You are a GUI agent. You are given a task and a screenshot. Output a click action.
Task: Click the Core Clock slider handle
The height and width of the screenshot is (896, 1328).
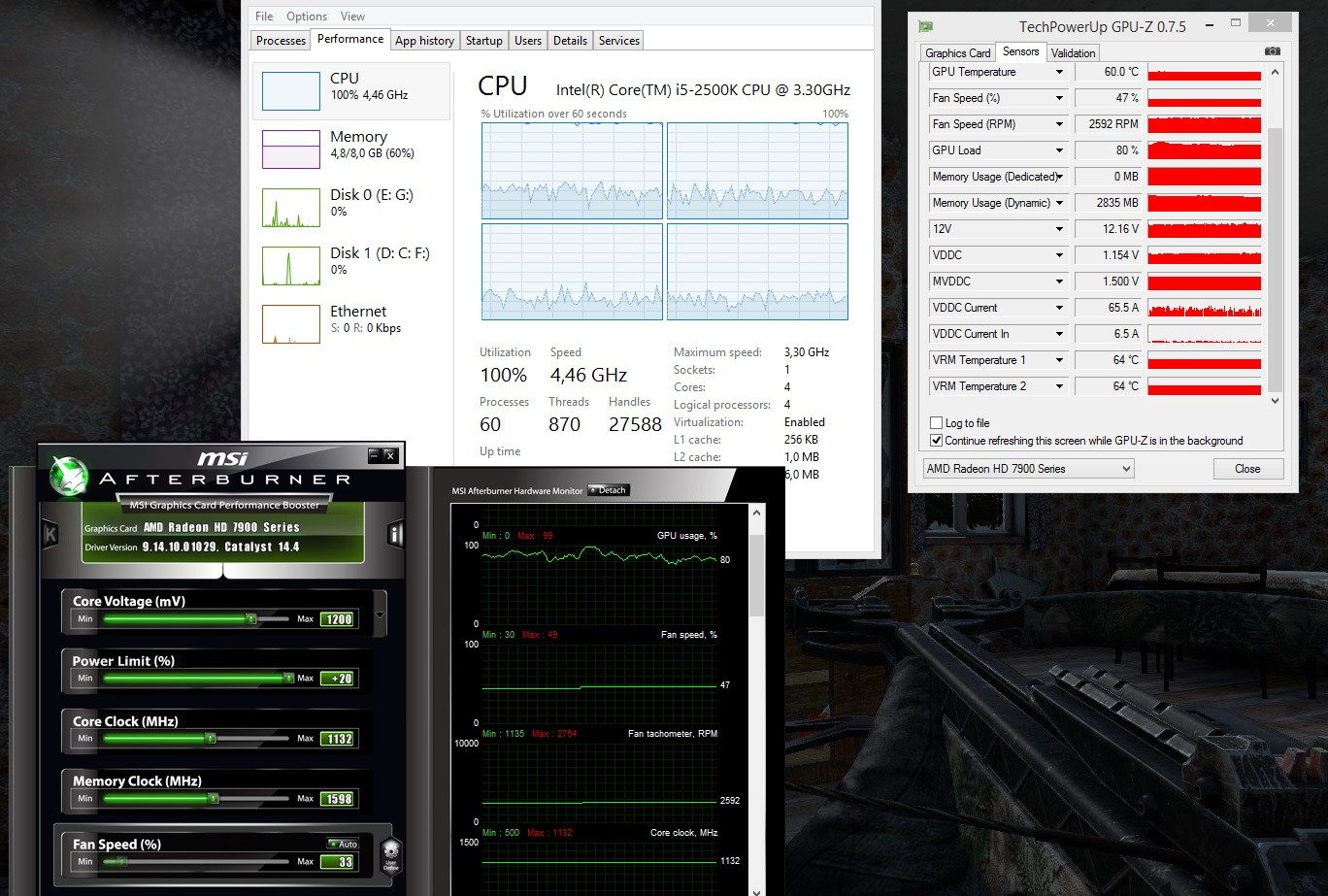coord(211,738)
